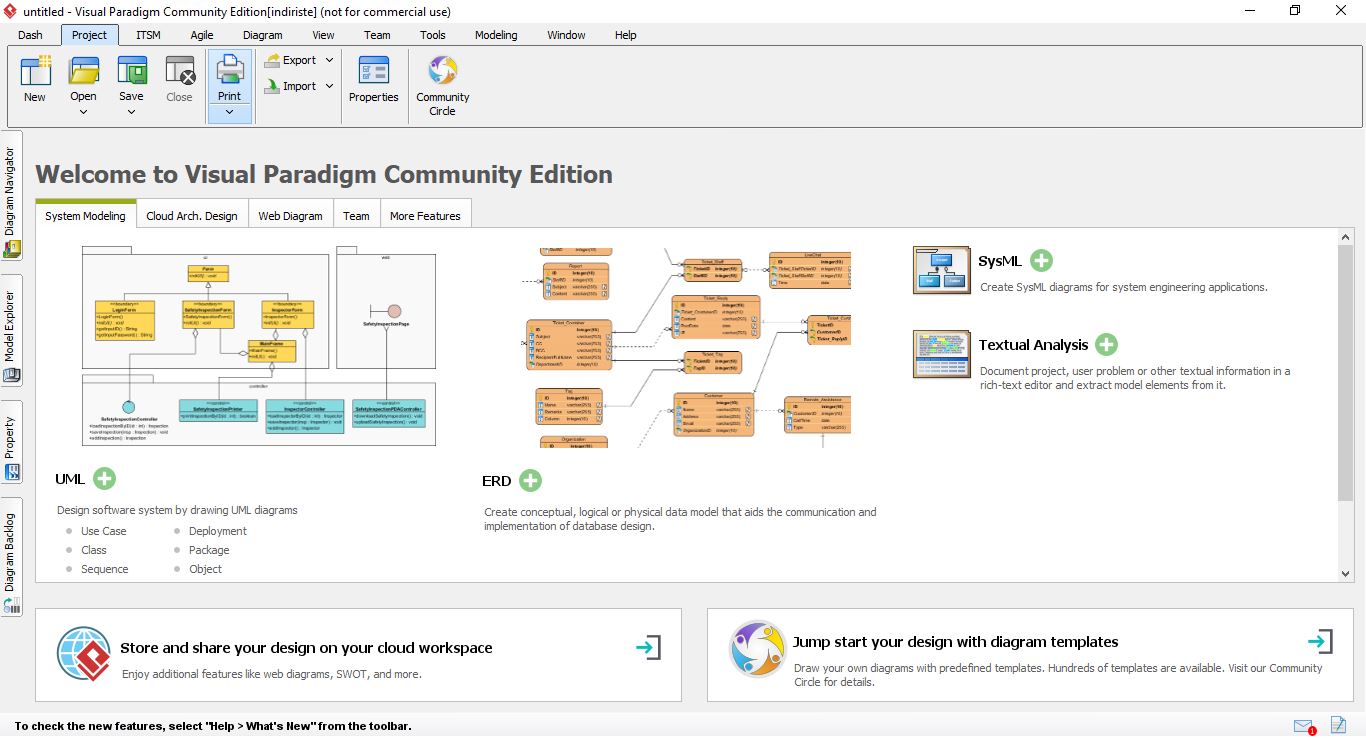Click 'Store and share your design' card title
The width and height of the screenshot is (1366, 738).
click(x=306, y=648)
